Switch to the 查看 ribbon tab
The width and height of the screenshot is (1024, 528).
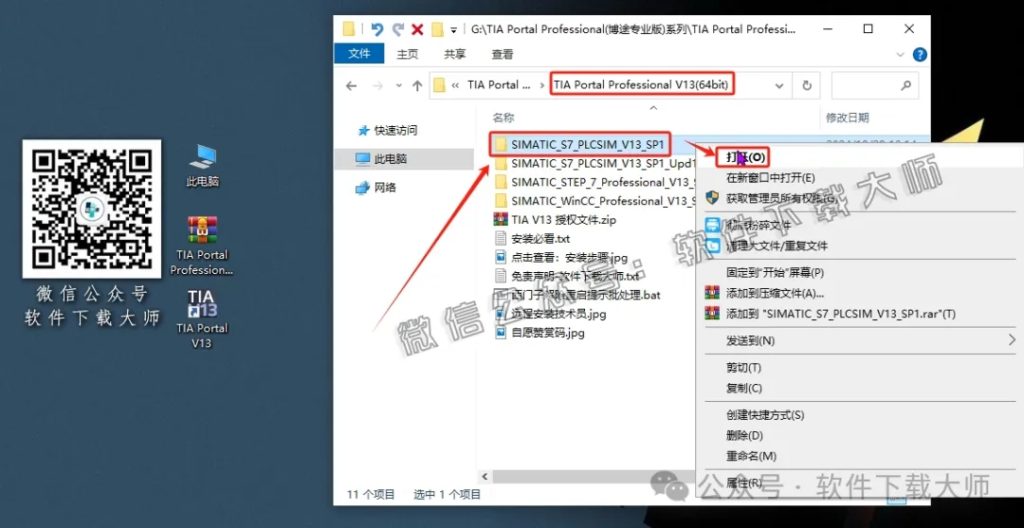point(502,54)
